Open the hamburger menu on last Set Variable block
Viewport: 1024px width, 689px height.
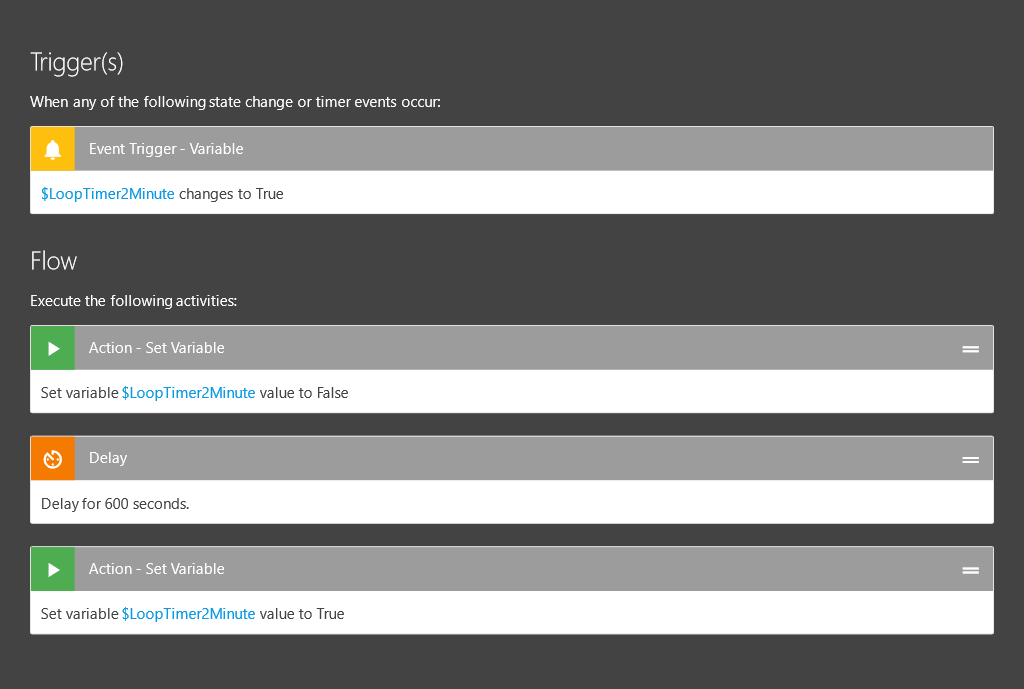click(969, 569)
